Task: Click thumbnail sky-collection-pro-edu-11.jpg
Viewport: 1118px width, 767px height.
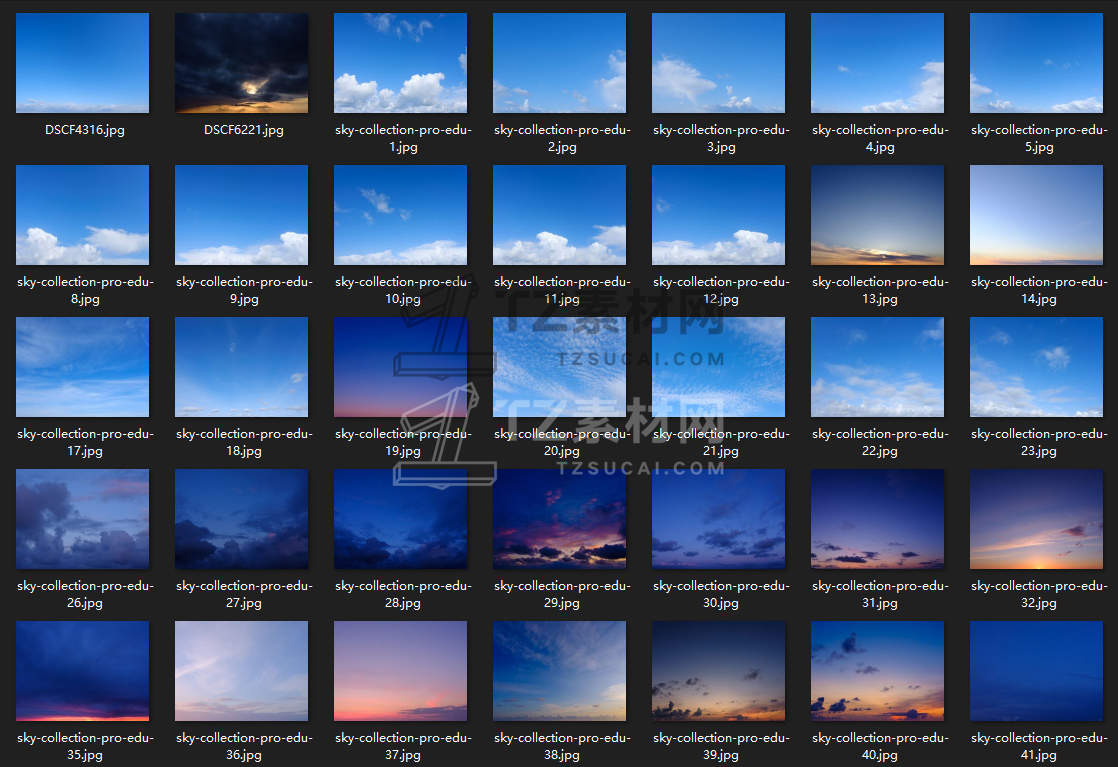Action: click(560, 215)
